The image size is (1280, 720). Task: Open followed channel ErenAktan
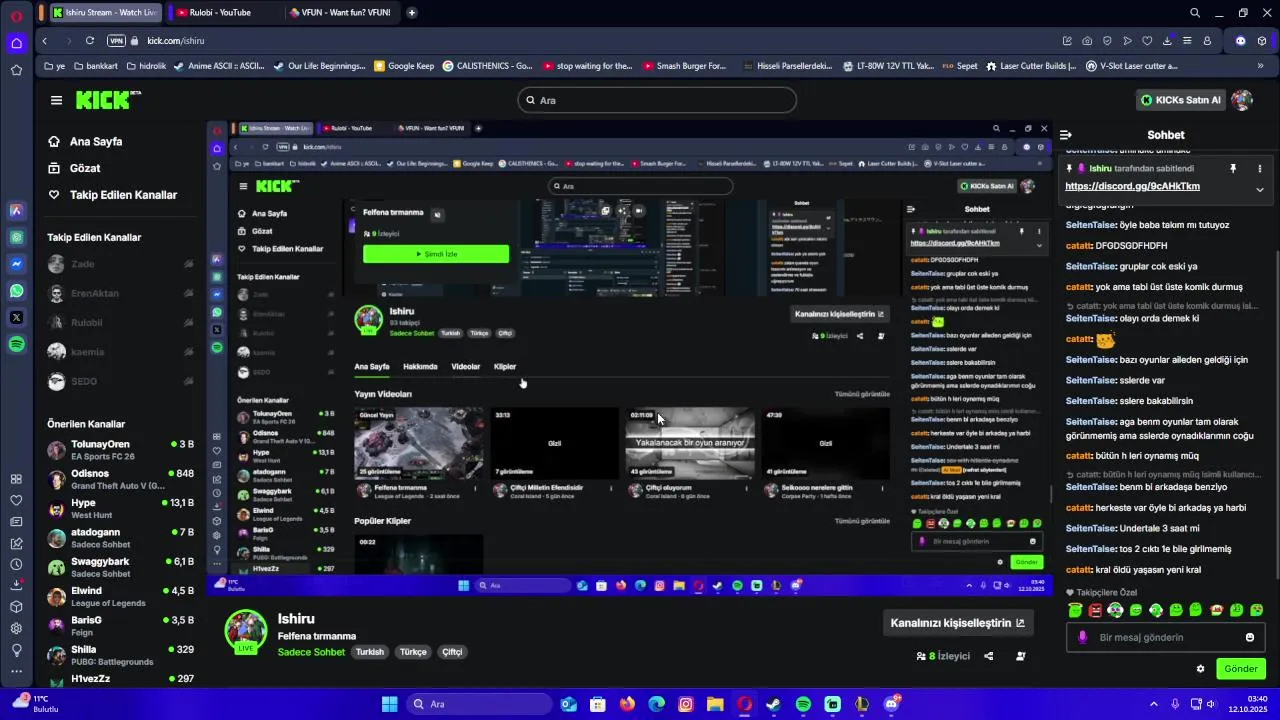pos(120,294)
